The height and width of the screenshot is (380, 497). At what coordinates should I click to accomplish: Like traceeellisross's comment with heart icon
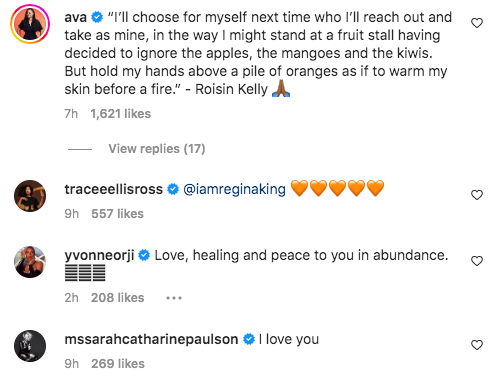(477, 195)
